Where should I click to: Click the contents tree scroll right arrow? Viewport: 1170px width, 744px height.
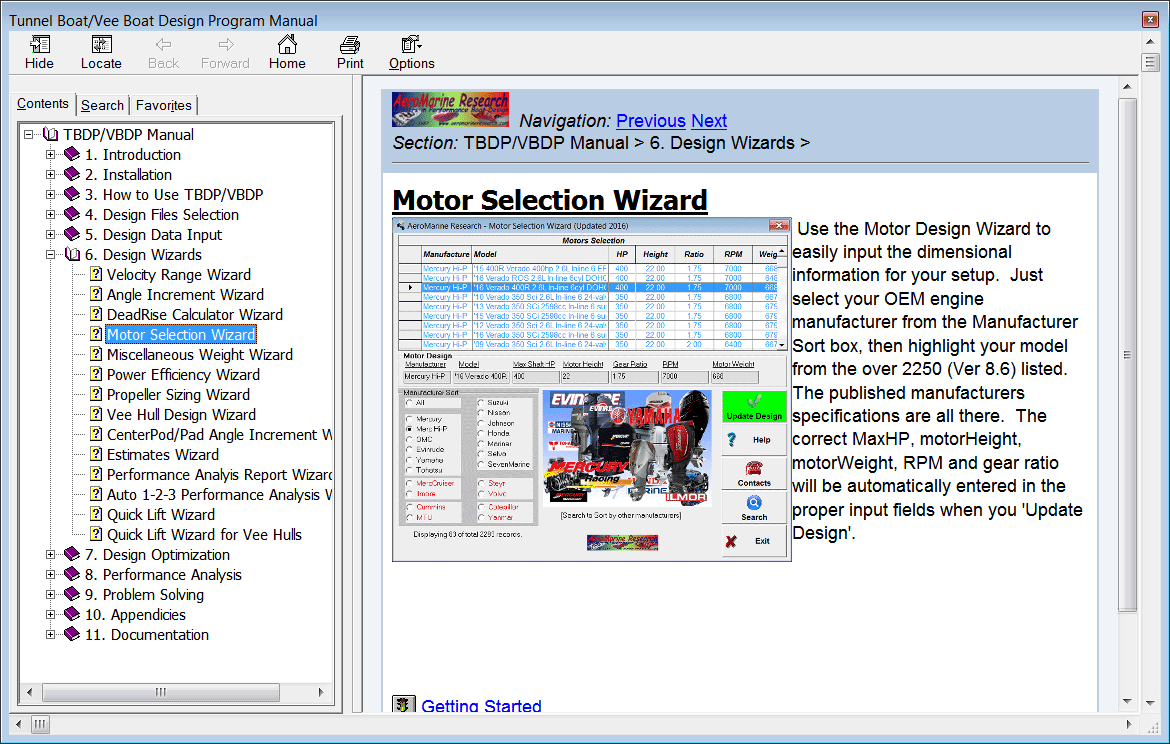tap(321, 693)
